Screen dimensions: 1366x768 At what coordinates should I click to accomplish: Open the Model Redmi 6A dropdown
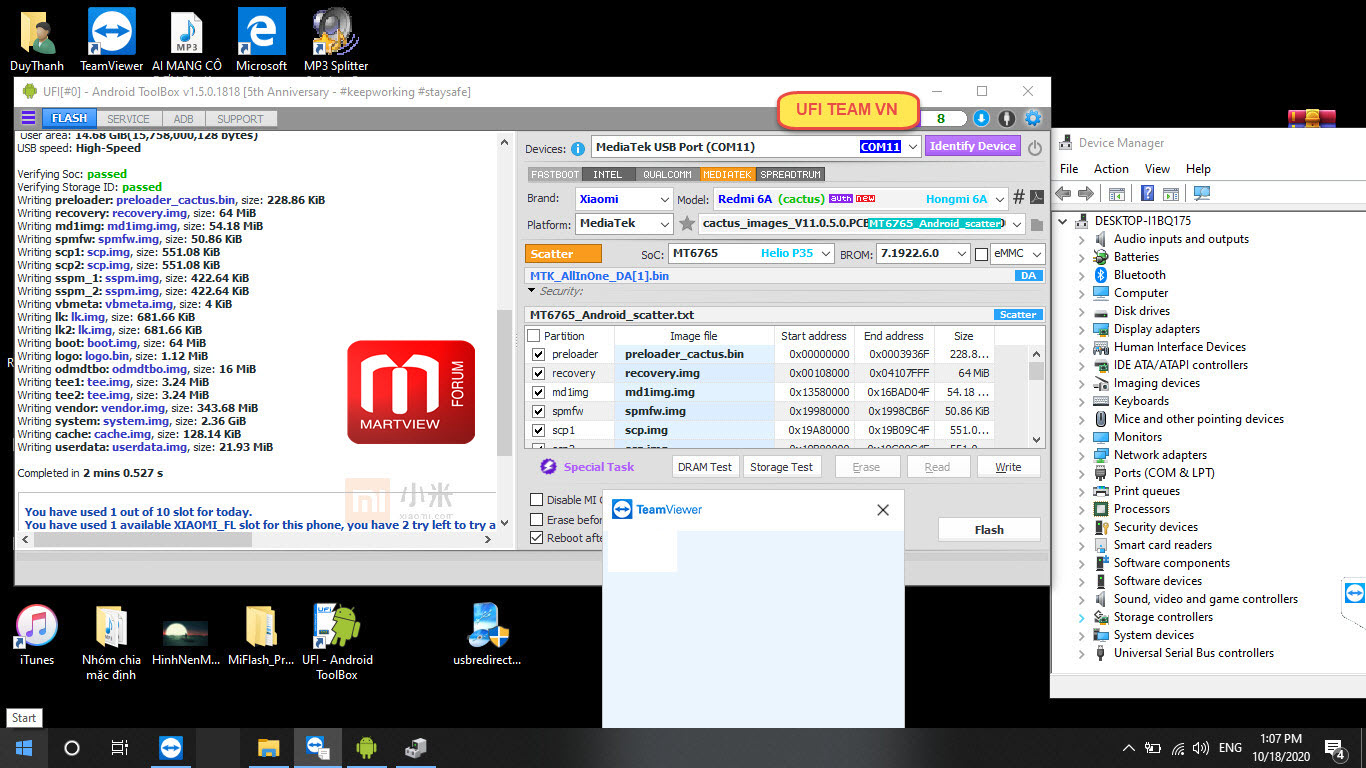[998, 198]
